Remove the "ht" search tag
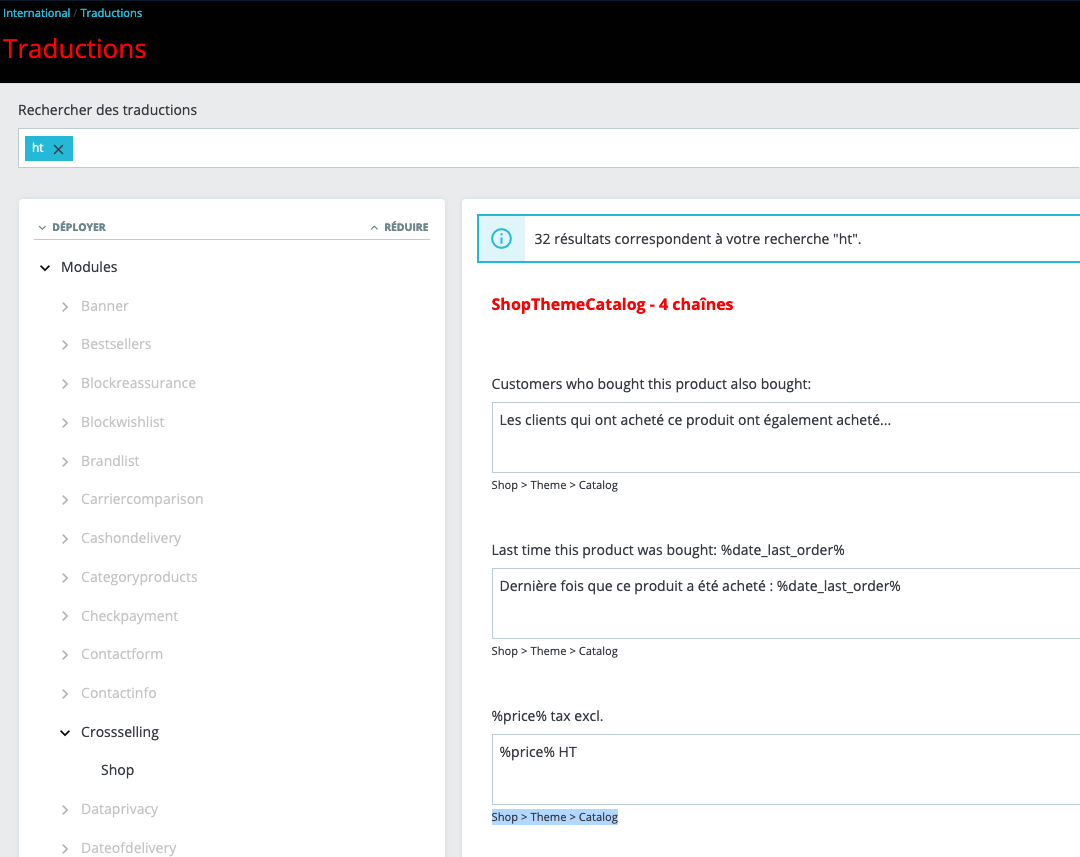1080x857 pixels. coord(59,149)
